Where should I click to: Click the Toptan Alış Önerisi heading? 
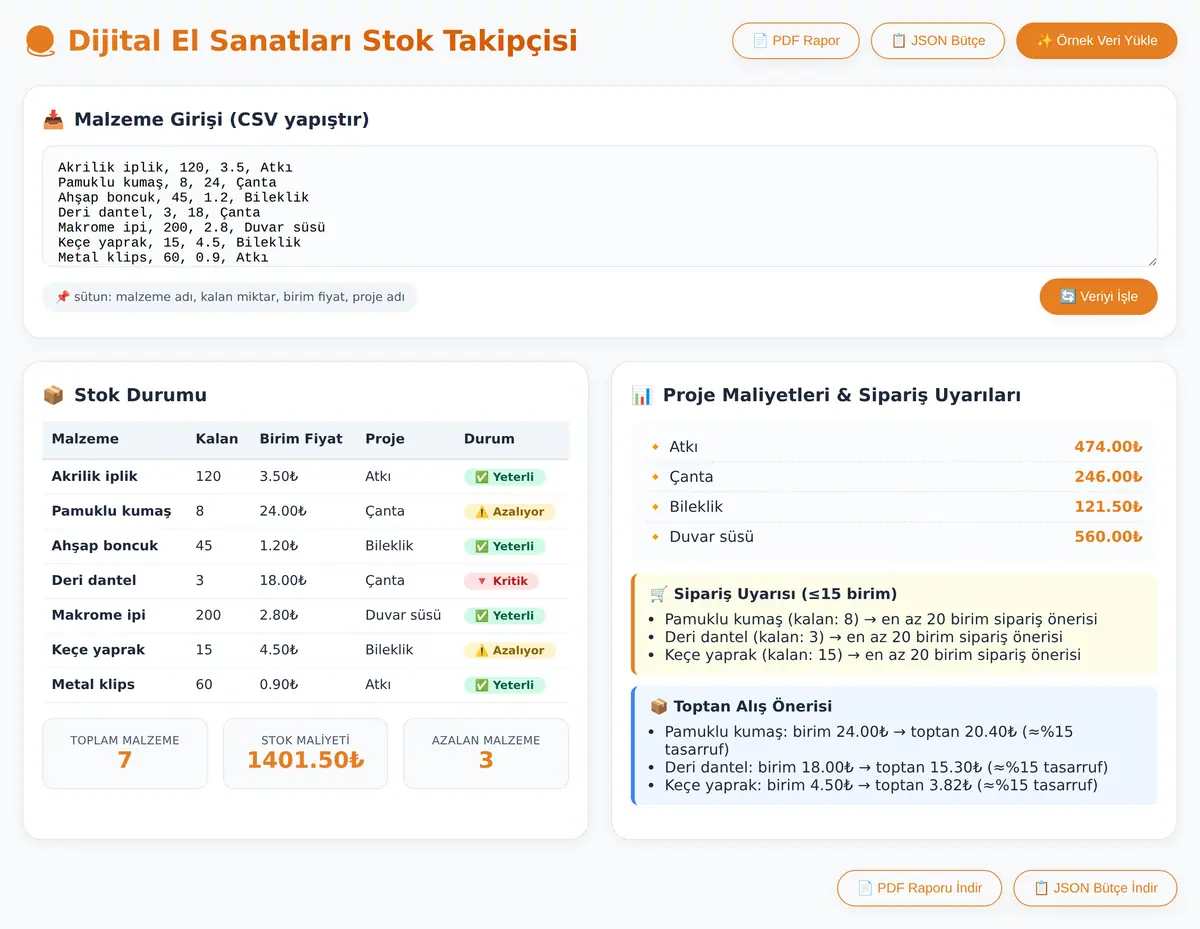pos(740,706)
